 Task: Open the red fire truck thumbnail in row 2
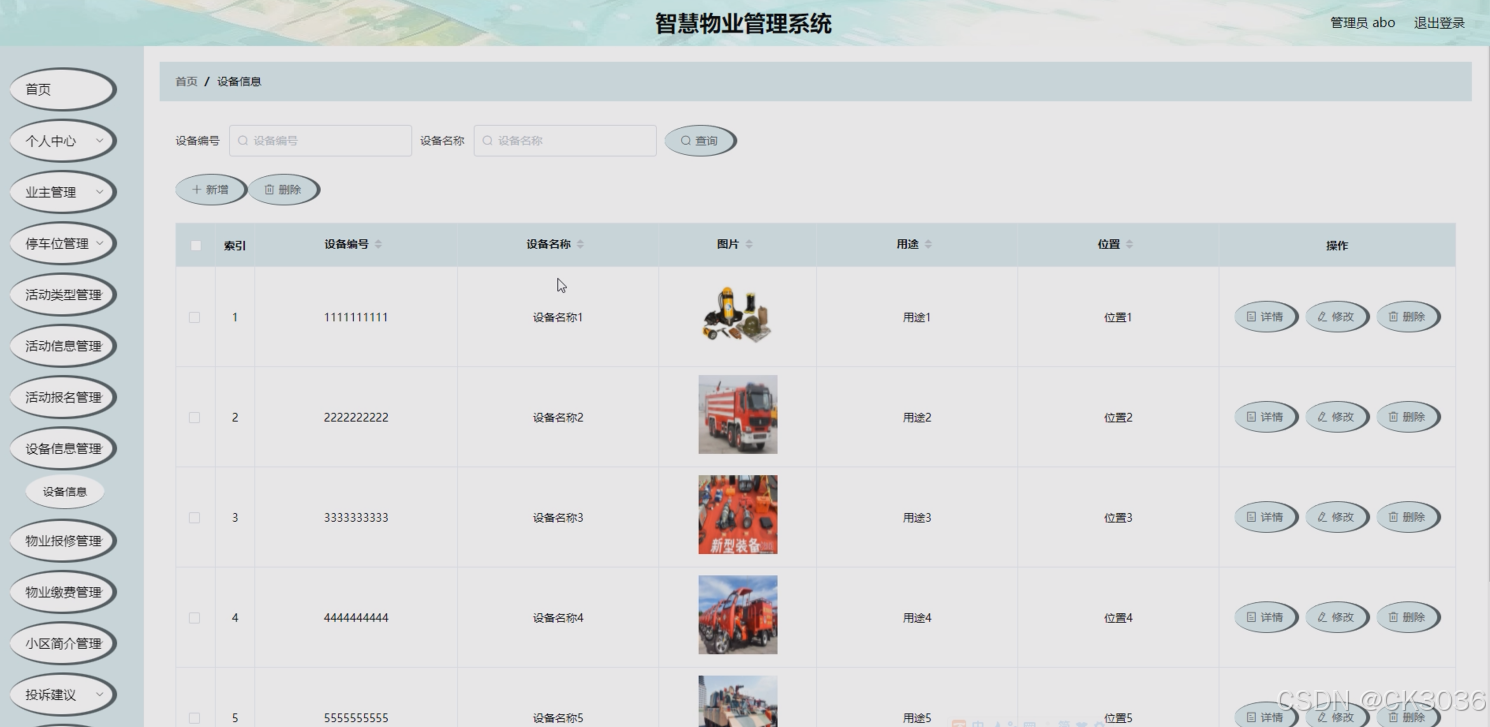click(x=738, y=415)
